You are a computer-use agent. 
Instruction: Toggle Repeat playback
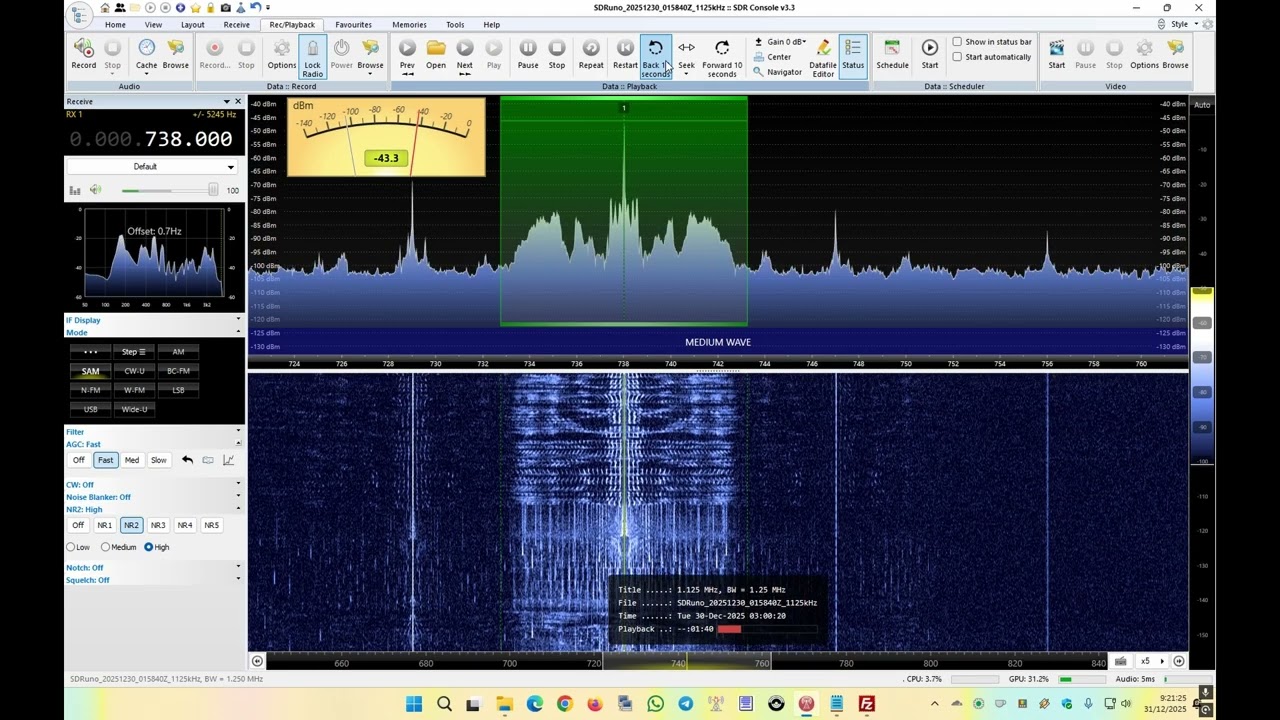click(591, 55)
